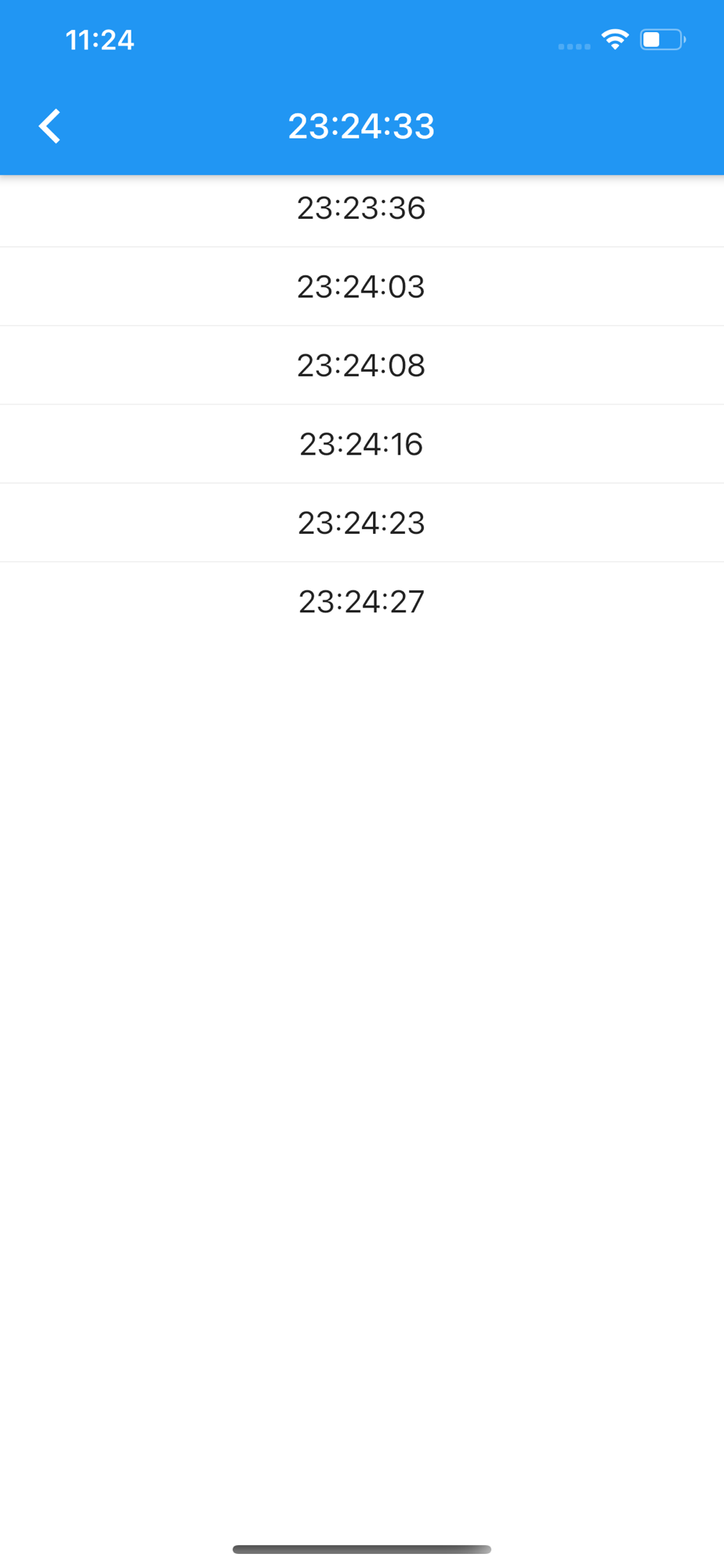Select the 23:24:23 timestamp row

[362, 522]
